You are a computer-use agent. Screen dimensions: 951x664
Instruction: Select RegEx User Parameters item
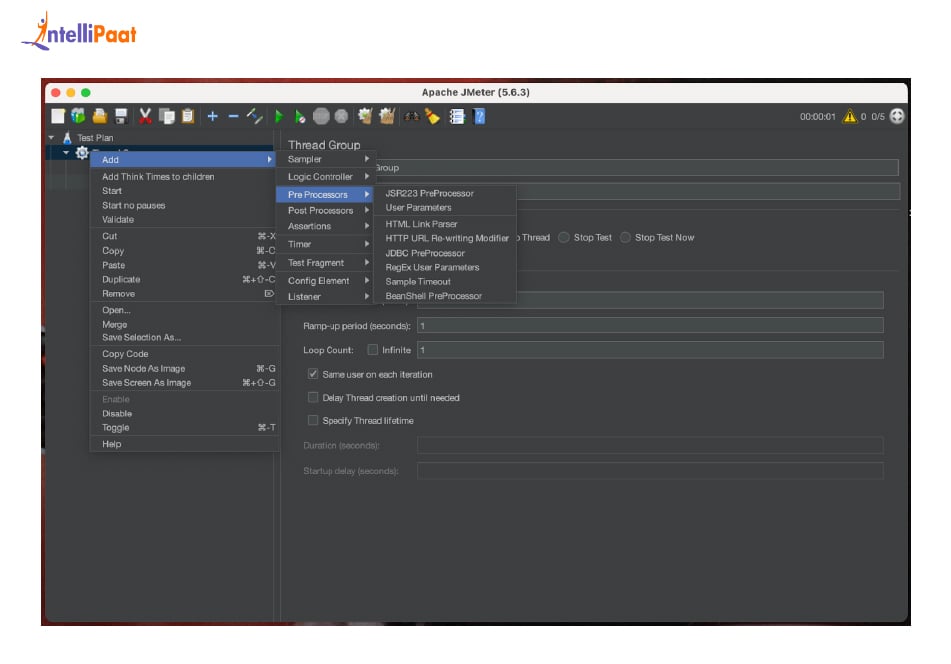[x=445, y=267]
